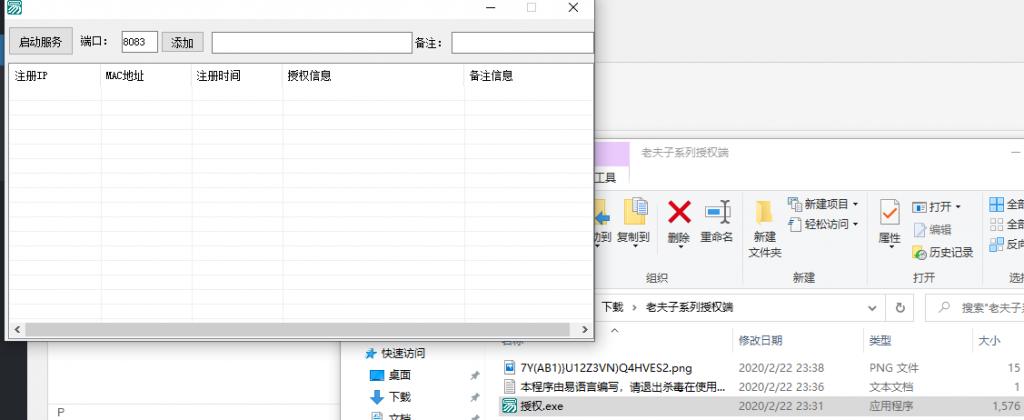Viewport: 1024px width, 420px height.
Task: Click the Start Service (启动服务) button
Action: click(40, 42)
